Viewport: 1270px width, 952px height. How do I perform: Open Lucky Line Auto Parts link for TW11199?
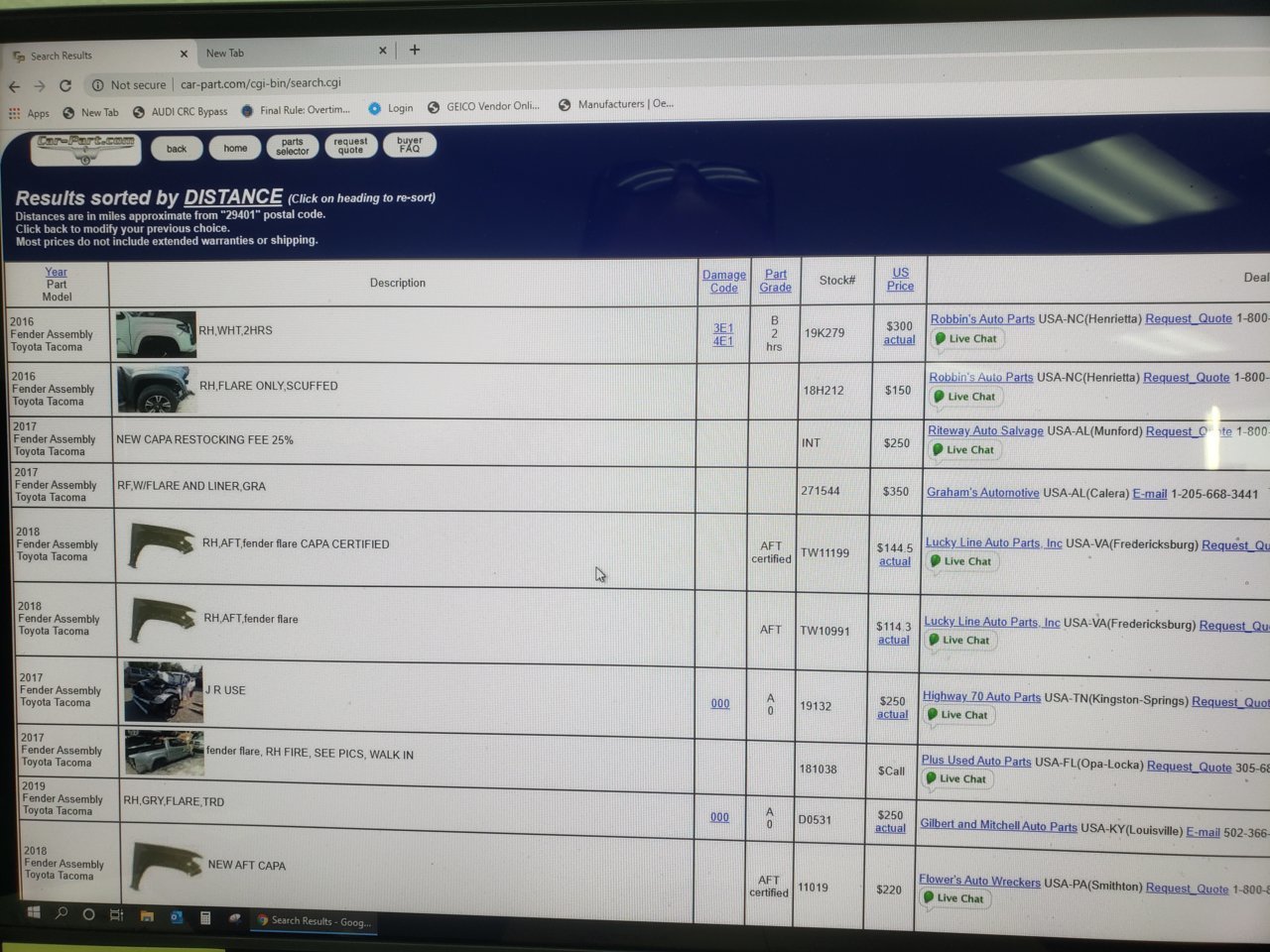pos(993,542)
